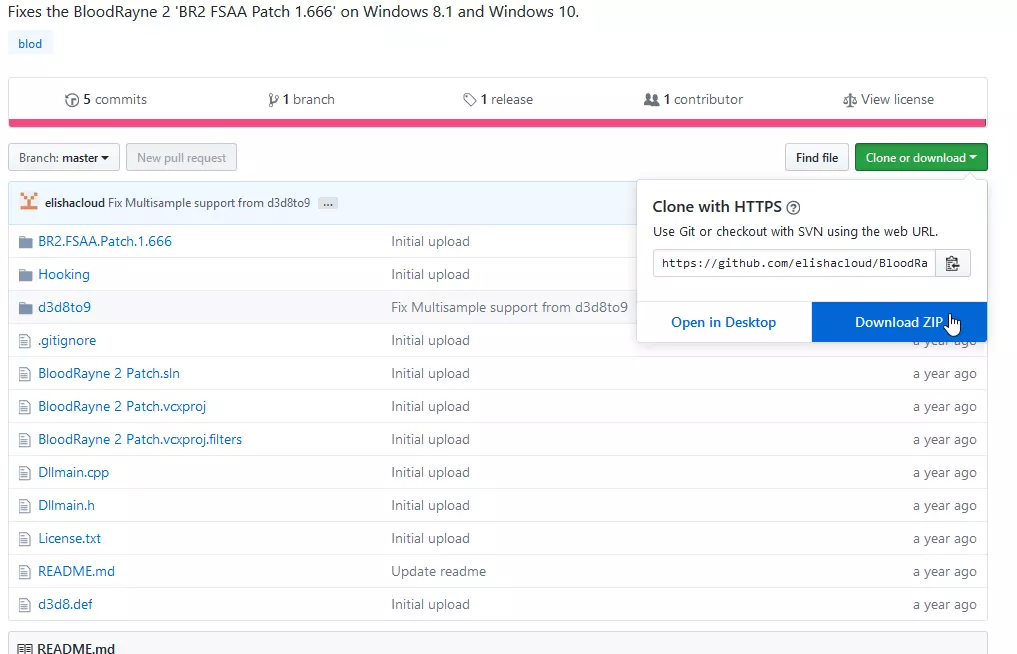Screen dimensions: 1017x654
Task: Open the License.txt file
Action: [x=69, y=539]
